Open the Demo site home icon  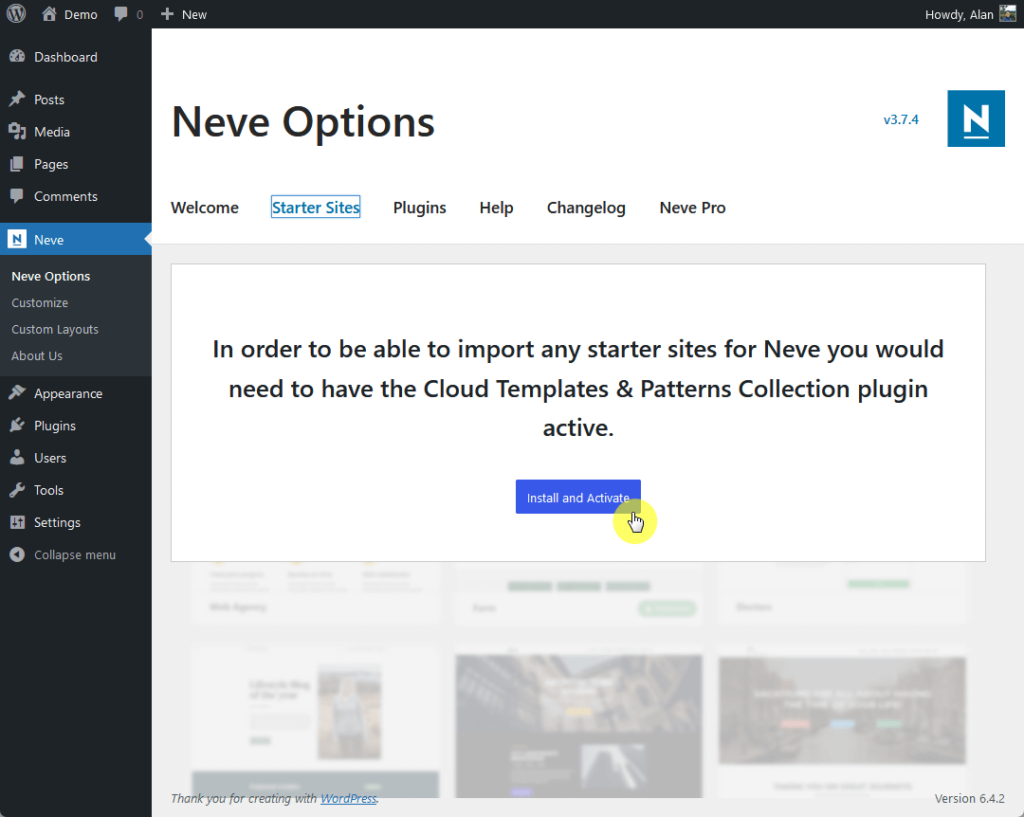click(49, 14)
